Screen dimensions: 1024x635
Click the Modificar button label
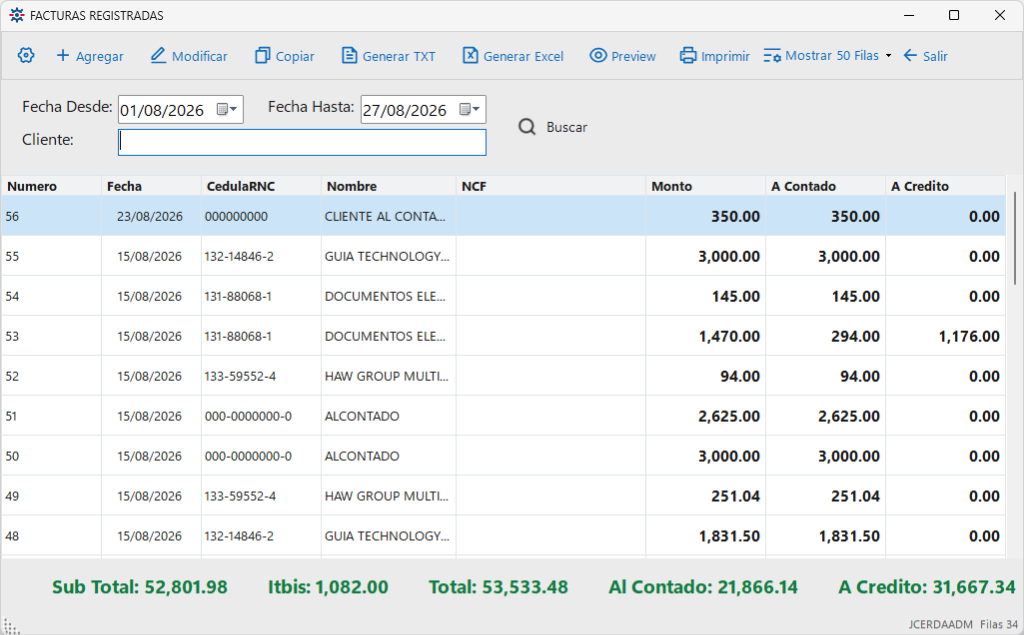point(200,56)
